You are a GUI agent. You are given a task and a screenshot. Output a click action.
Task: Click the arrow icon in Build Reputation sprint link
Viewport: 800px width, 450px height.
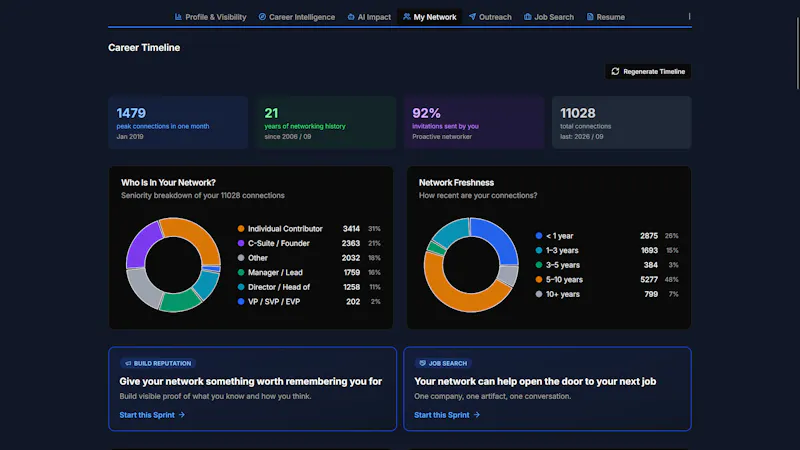coord(182,415)
